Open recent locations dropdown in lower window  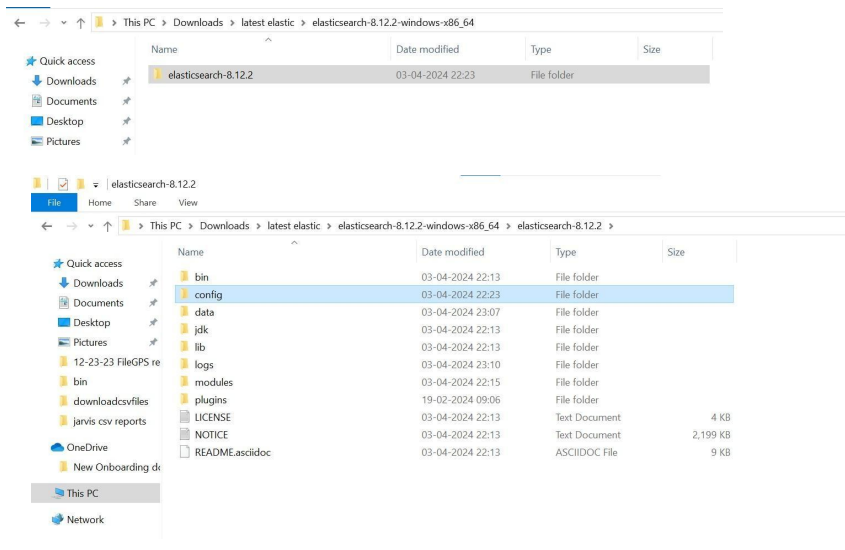tap(91, 226)
